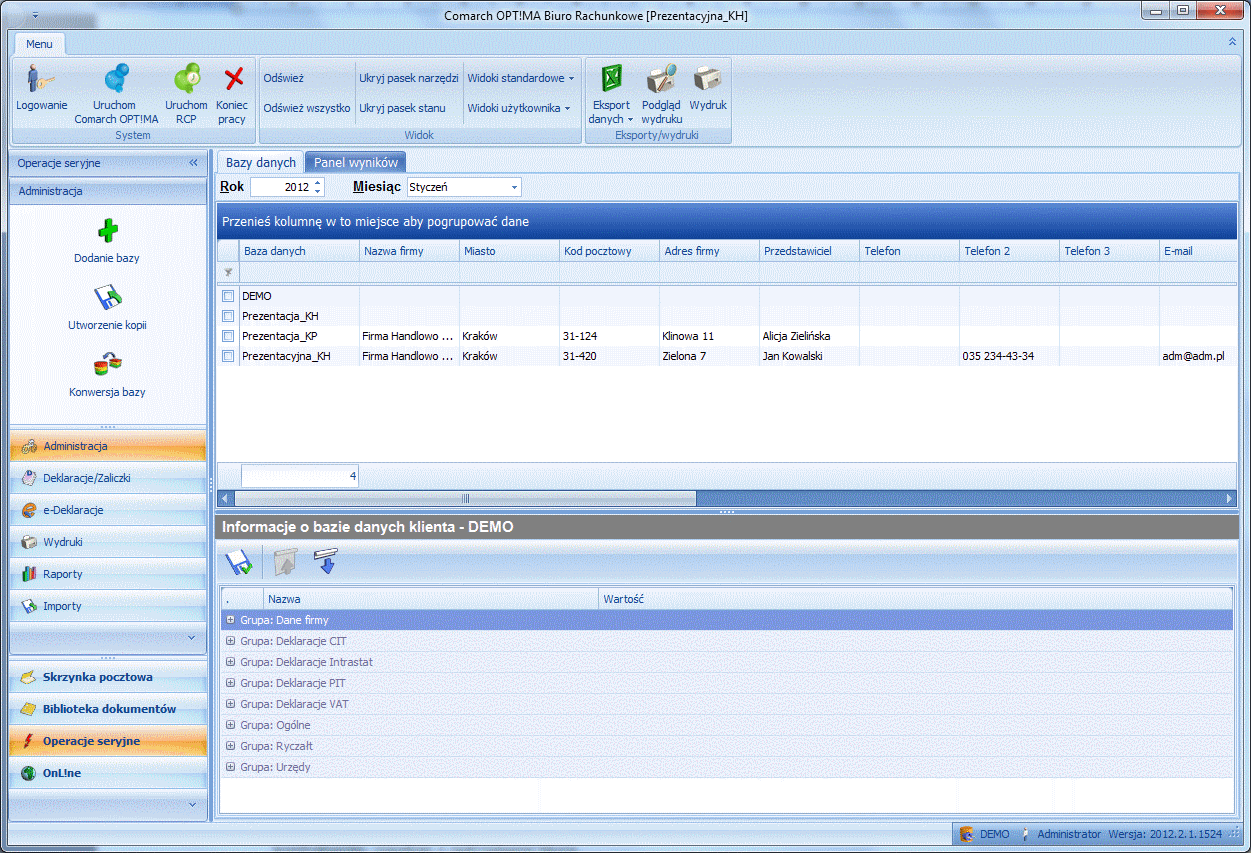Screen dimensions: 1251x853
Task: Open the Menu ribbon tab
Action: pos(40,44)
